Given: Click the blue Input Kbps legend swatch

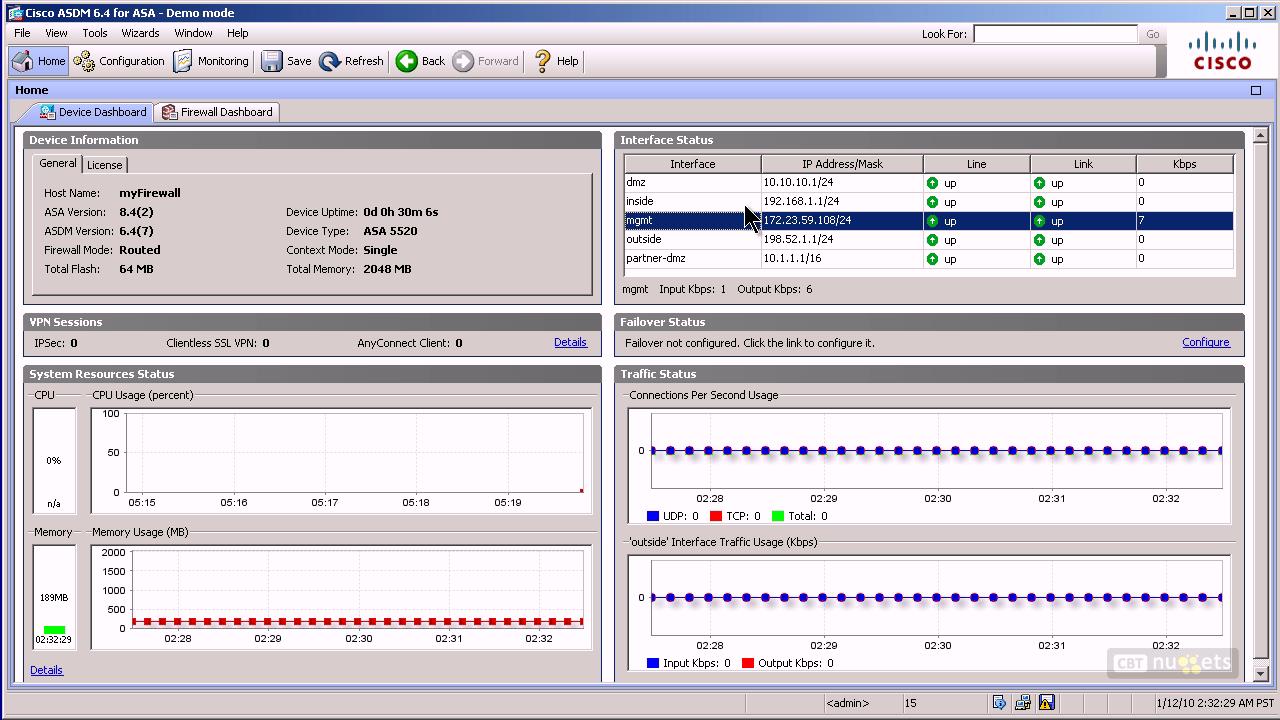Looking at the screenshot, I should pos(653,663).
